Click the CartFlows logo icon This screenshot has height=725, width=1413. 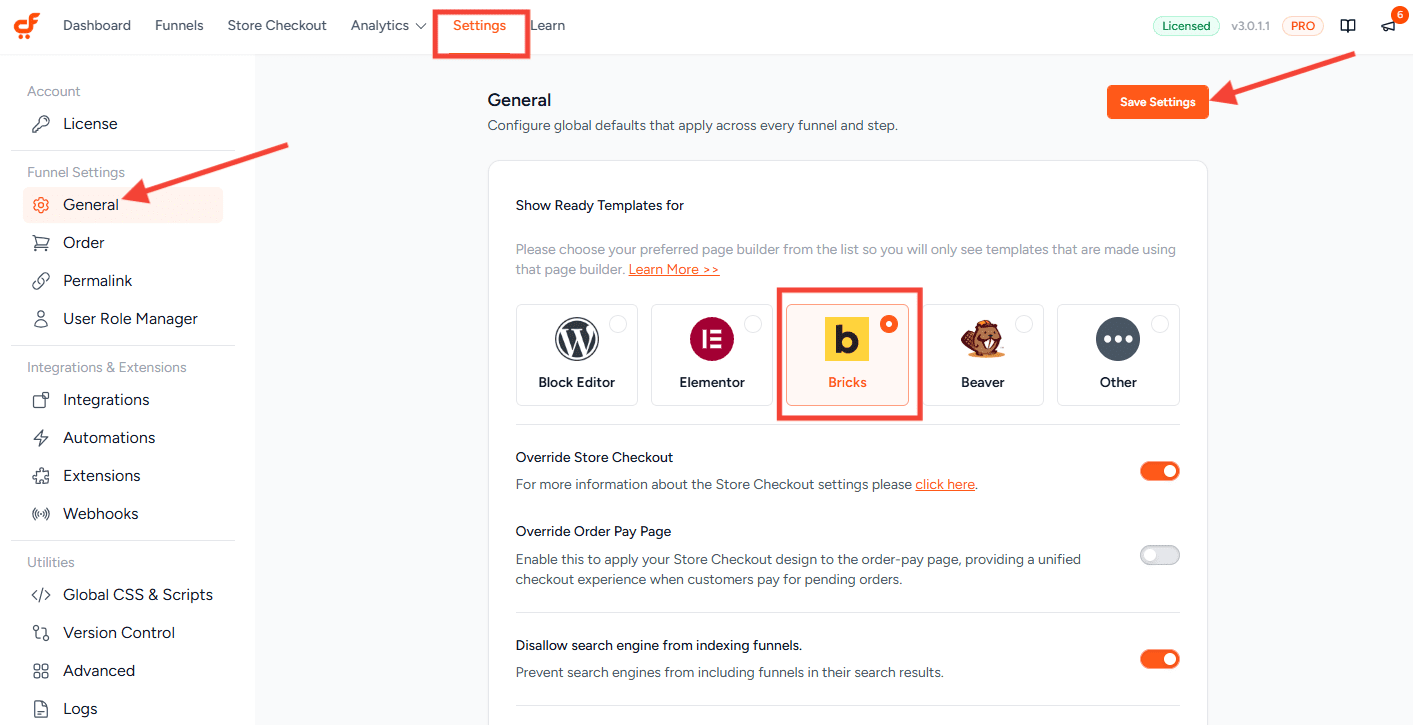pyautogui.click(x=27, y=26)
